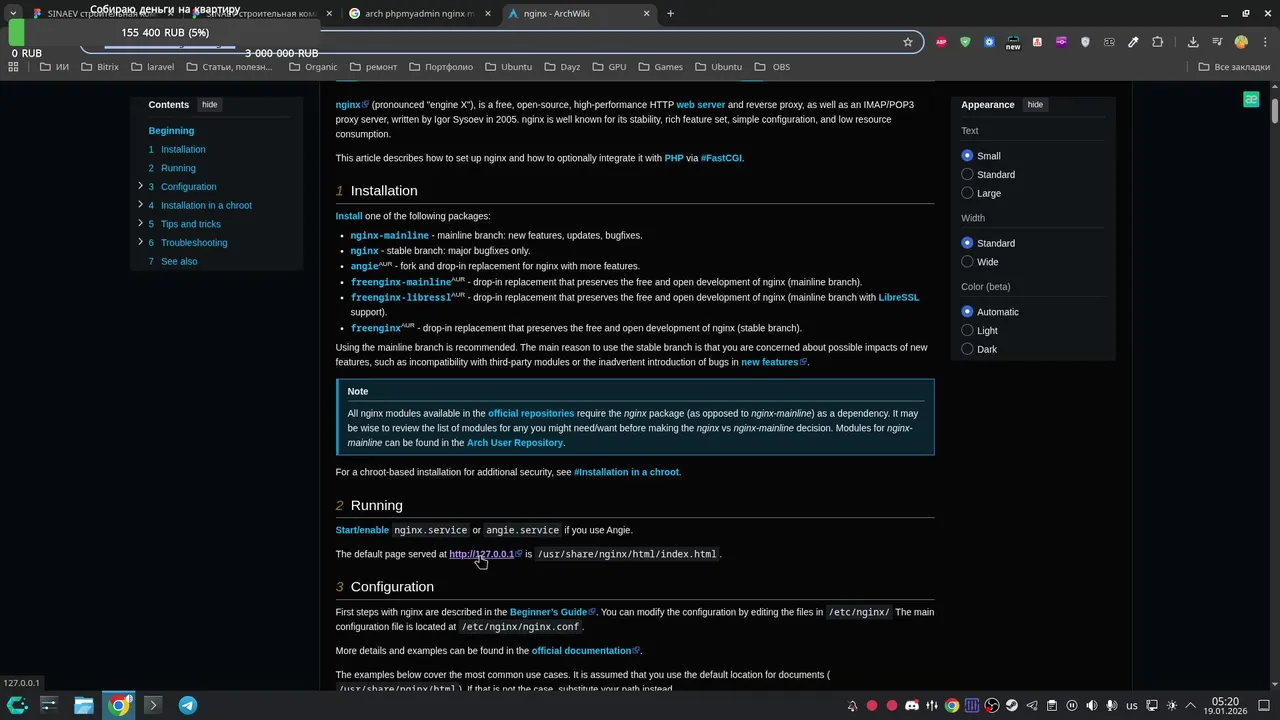Image resolution: width=1280 pixels, height=720 pixels.
Task: Click the Discord tray icon
Action: point(912,705)
